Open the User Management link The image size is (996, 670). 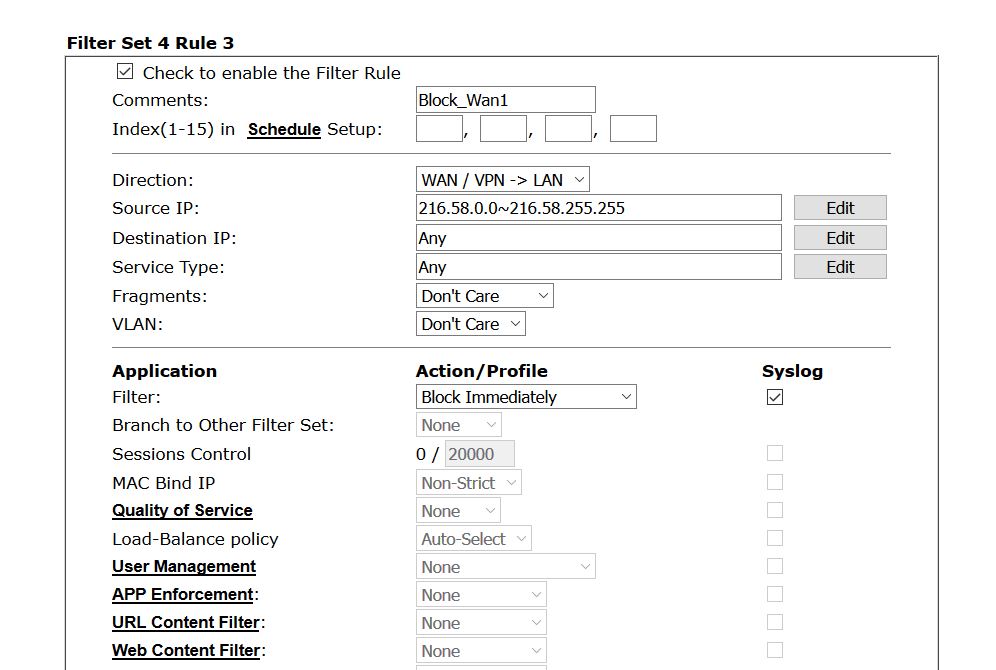pyautogui.click(x=184, y=567)
